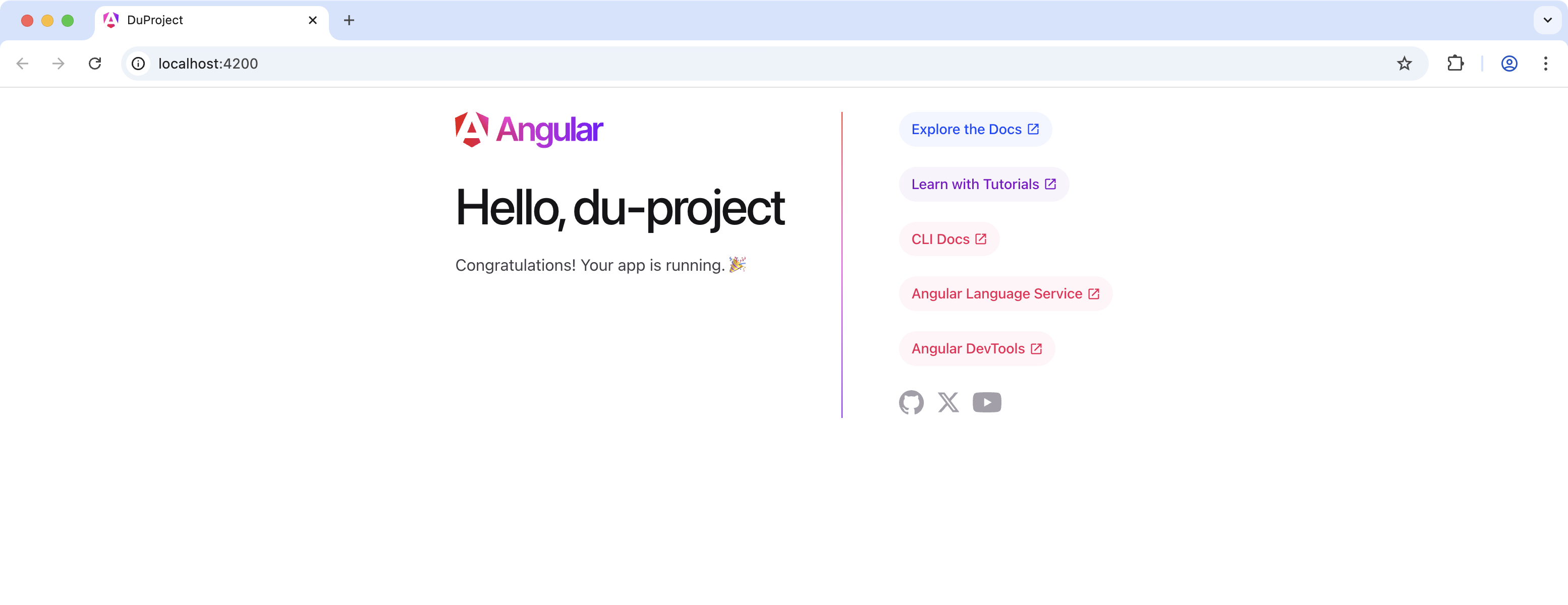Open the Extensions puzzle icon
This screenshot has width=1568, height=605.
tap(1455, 63)
